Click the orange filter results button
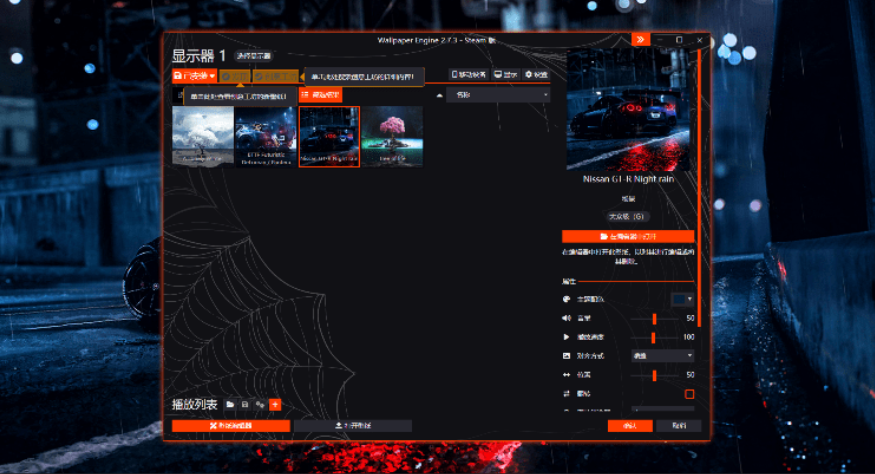 click(x=320, y=95)
